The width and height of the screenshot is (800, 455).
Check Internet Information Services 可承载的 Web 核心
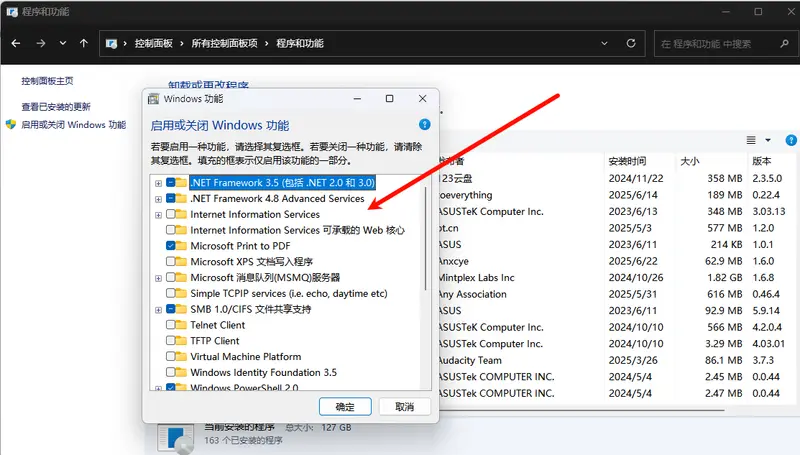[171, 230]
